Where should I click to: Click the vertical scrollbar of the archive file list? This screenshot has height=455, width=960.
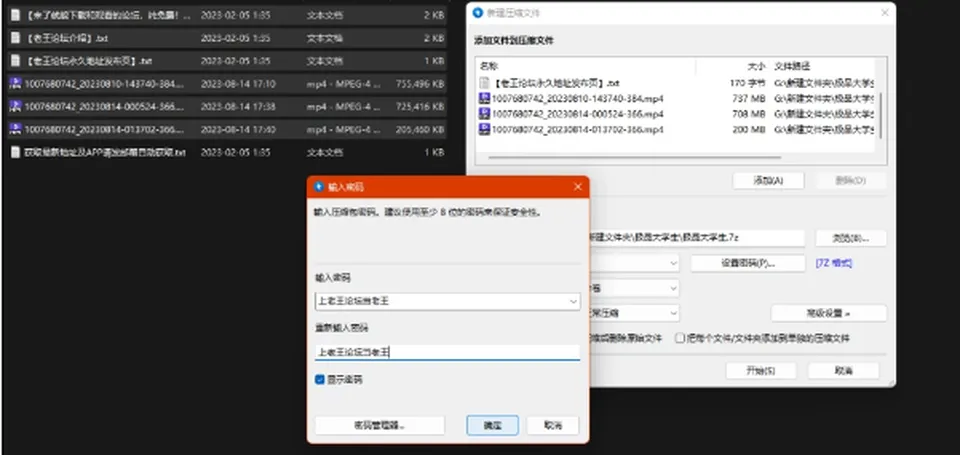[880, 115]
